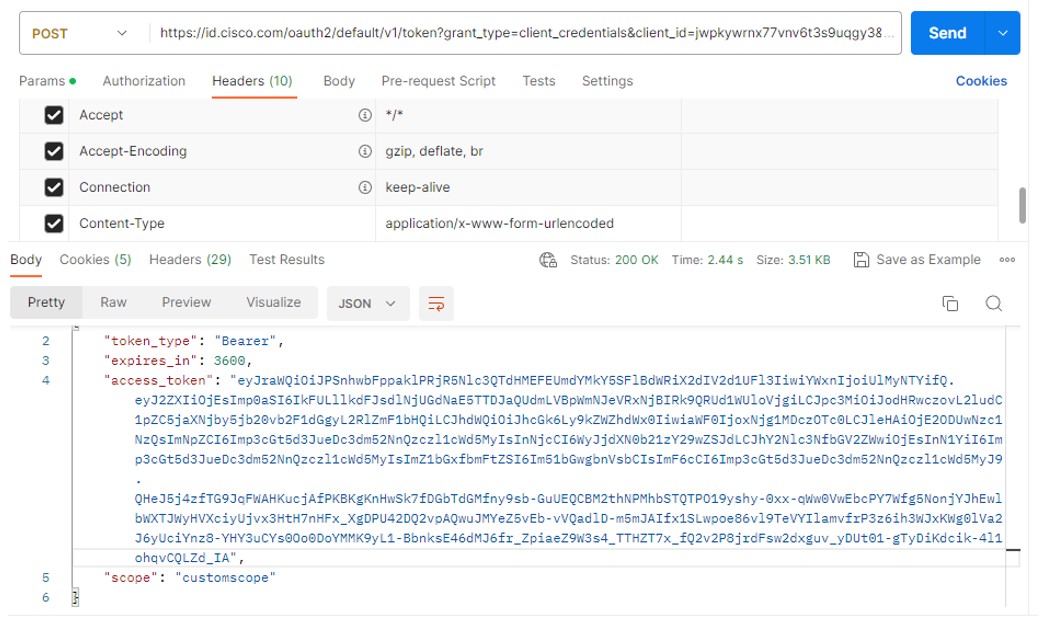
Task: Open the request Body tab
Action: tap(339, 81)
